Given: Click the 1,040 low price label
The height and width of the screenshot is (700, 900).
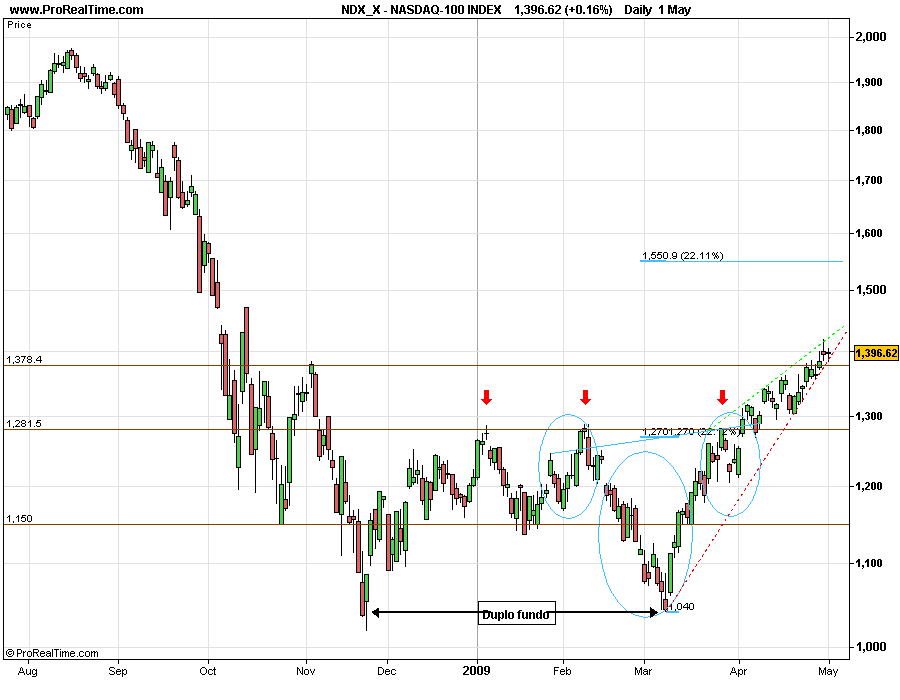Looking at the screenshot, I should (x=682, y=606).
